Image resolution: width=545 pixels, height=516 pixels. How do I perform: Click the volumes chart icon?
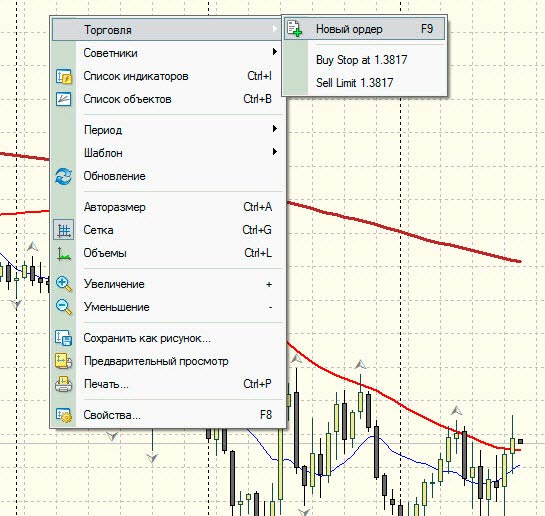point(64,253)
